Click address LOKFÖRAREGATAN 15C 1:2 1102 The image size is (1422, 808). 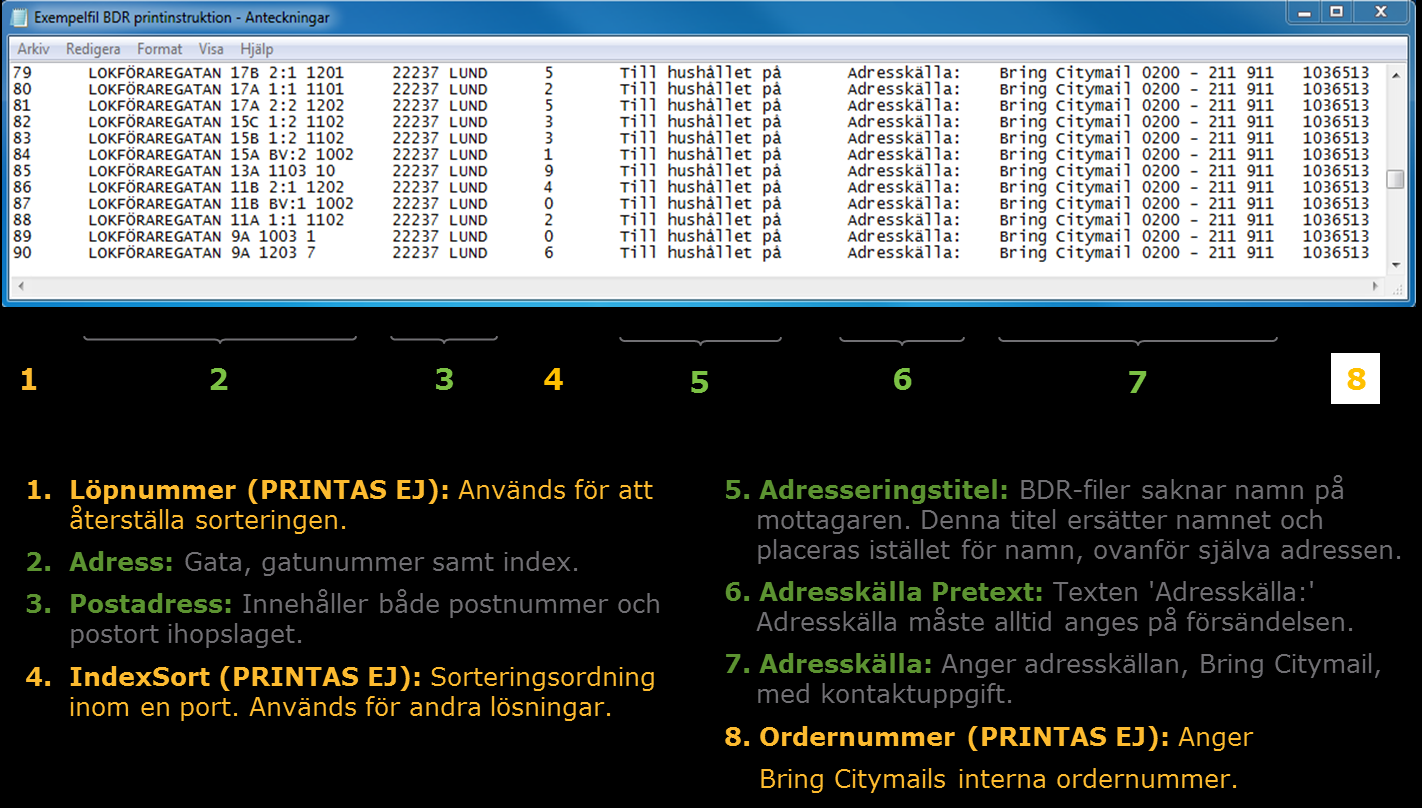coord(216,122)
